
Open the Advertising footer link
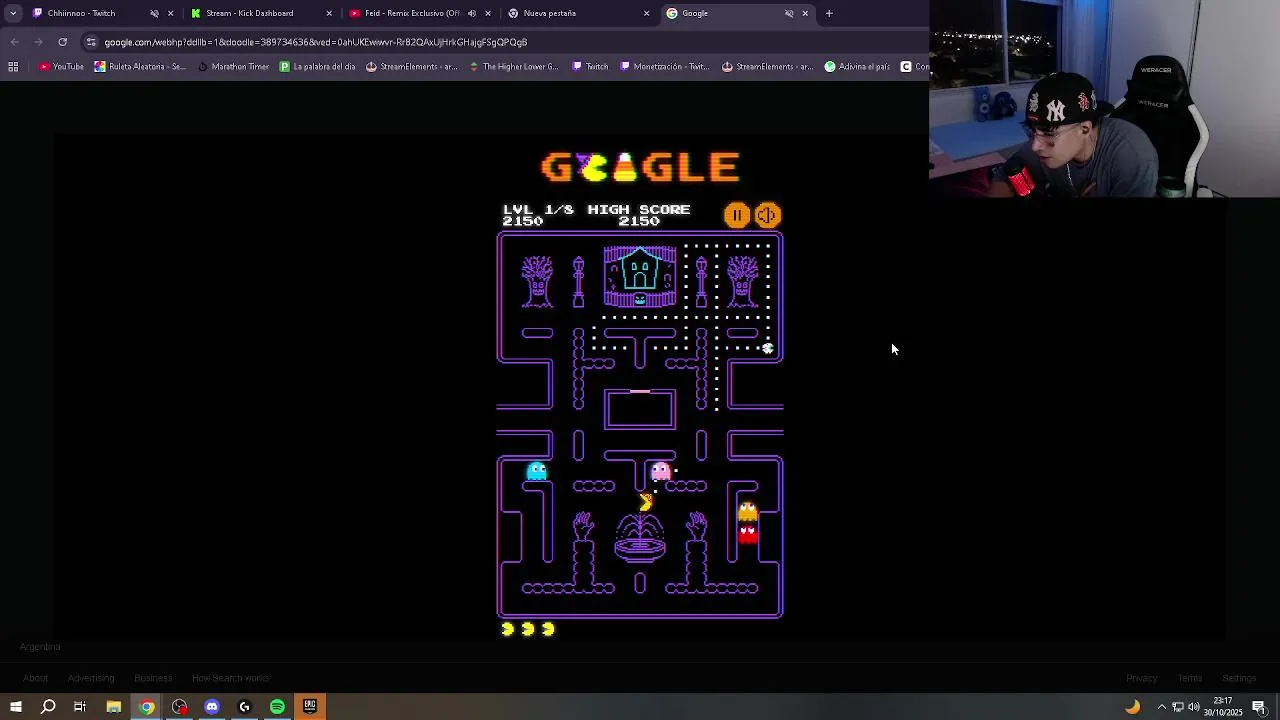pyautogui.click(x=91, y=678)
